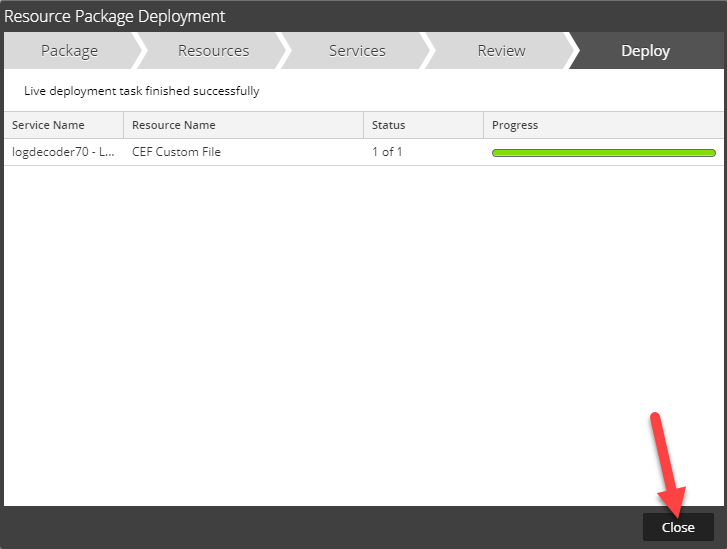Click the CEF Custom File resource entry
727x549 pixels.
click(x=176, y=152)
